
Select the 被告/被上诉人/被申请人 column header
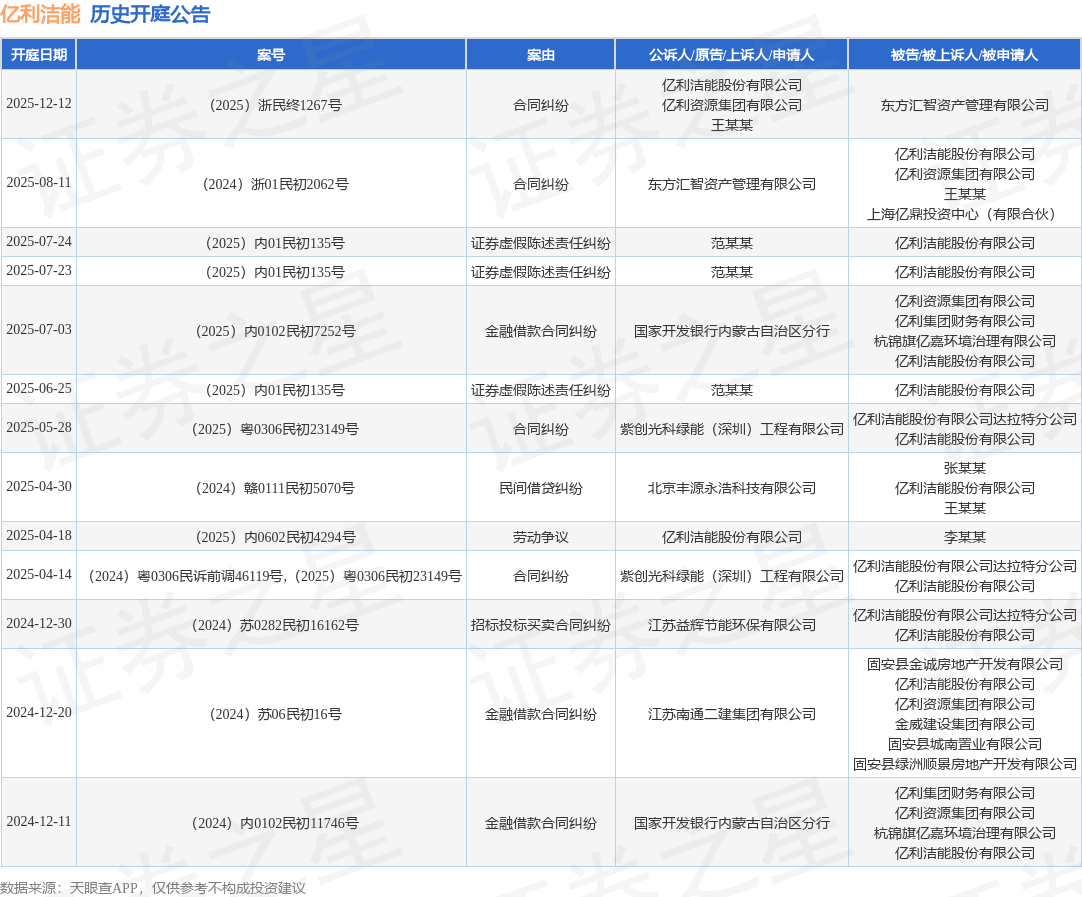pos(964,55)
